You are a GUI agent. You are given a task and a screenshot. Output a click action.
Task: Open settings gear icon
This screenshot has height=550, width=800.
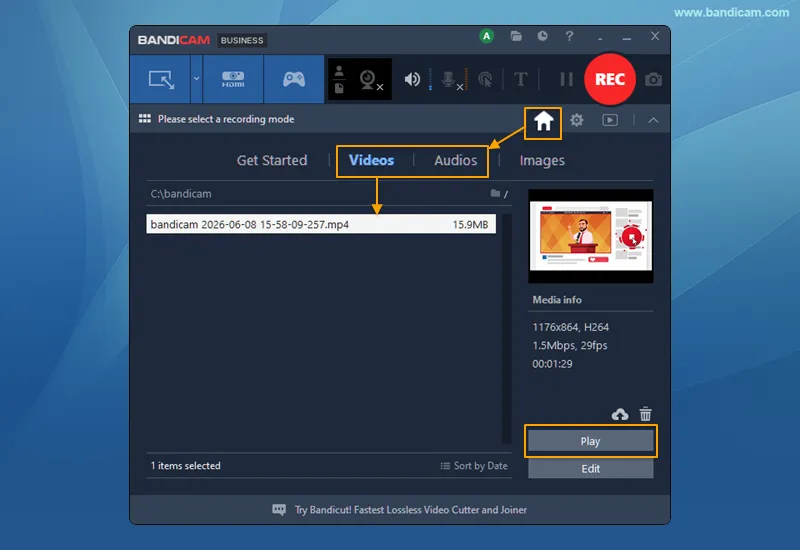point(577,120)
